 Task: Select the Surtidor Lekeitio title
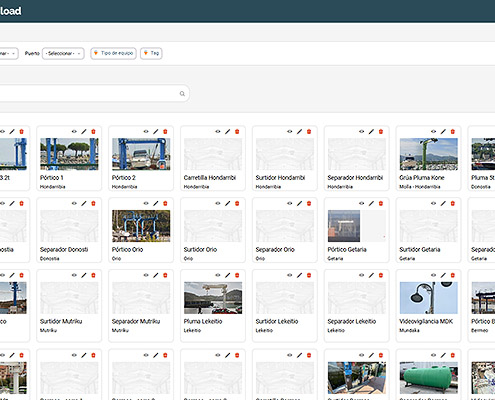[x=277, y=321]
